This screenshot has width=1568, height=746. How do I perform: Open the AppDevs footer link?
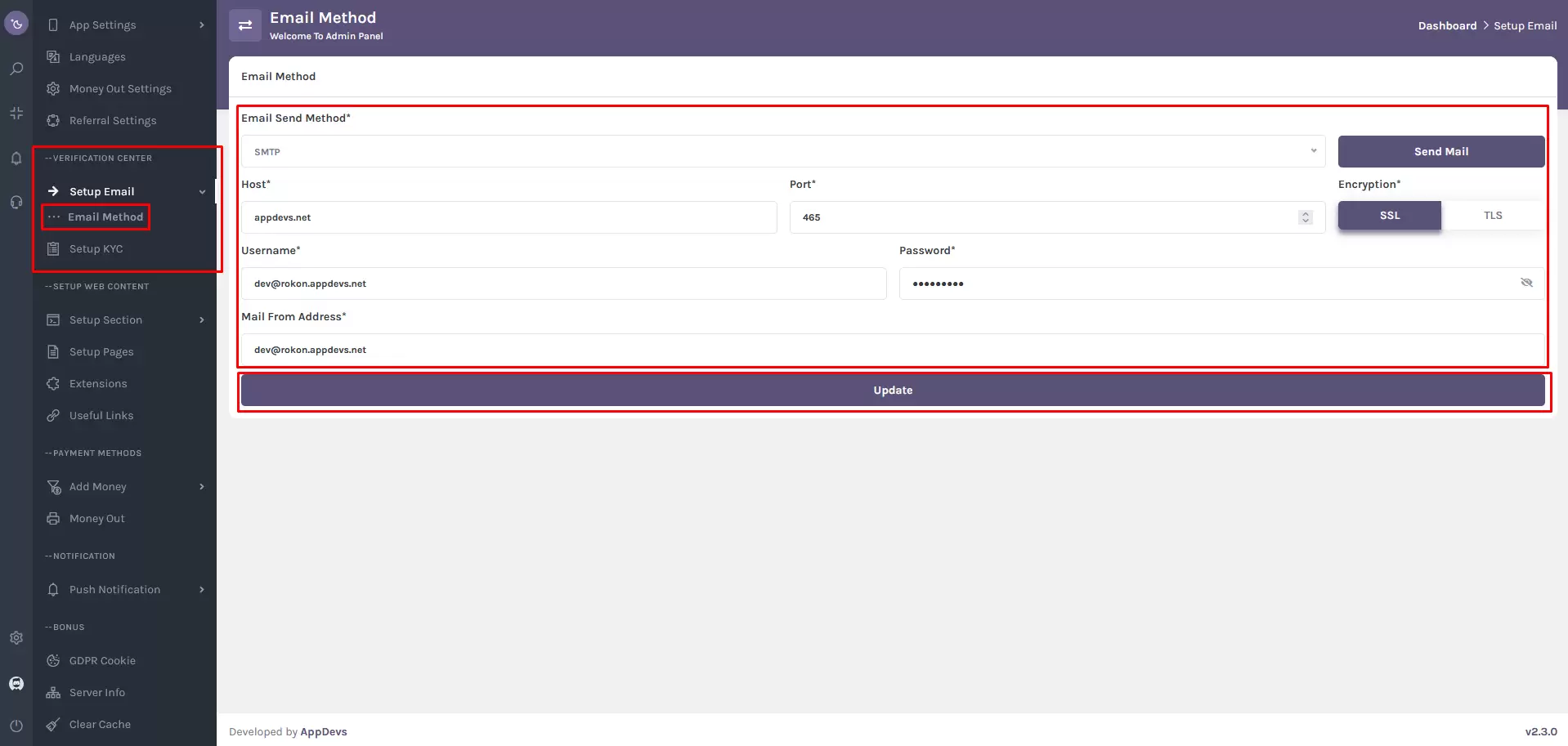pyautogui.click(x=324, y=731)
